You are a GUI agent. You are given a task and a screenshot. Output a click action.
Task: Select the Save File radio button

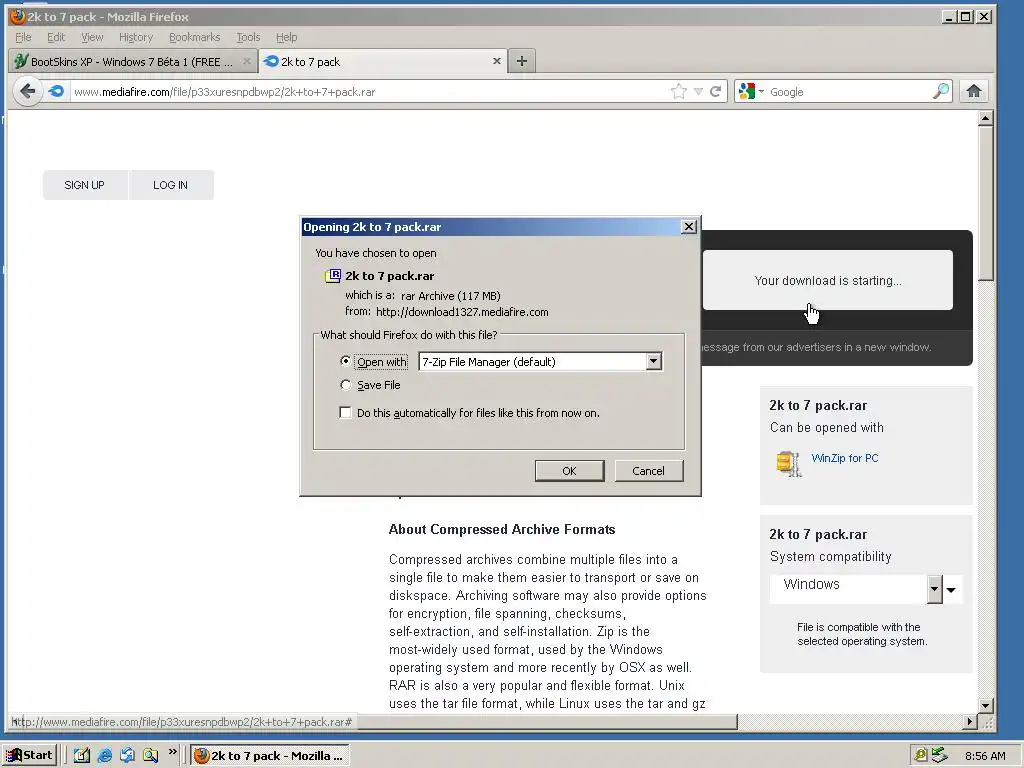pos(345,385)
